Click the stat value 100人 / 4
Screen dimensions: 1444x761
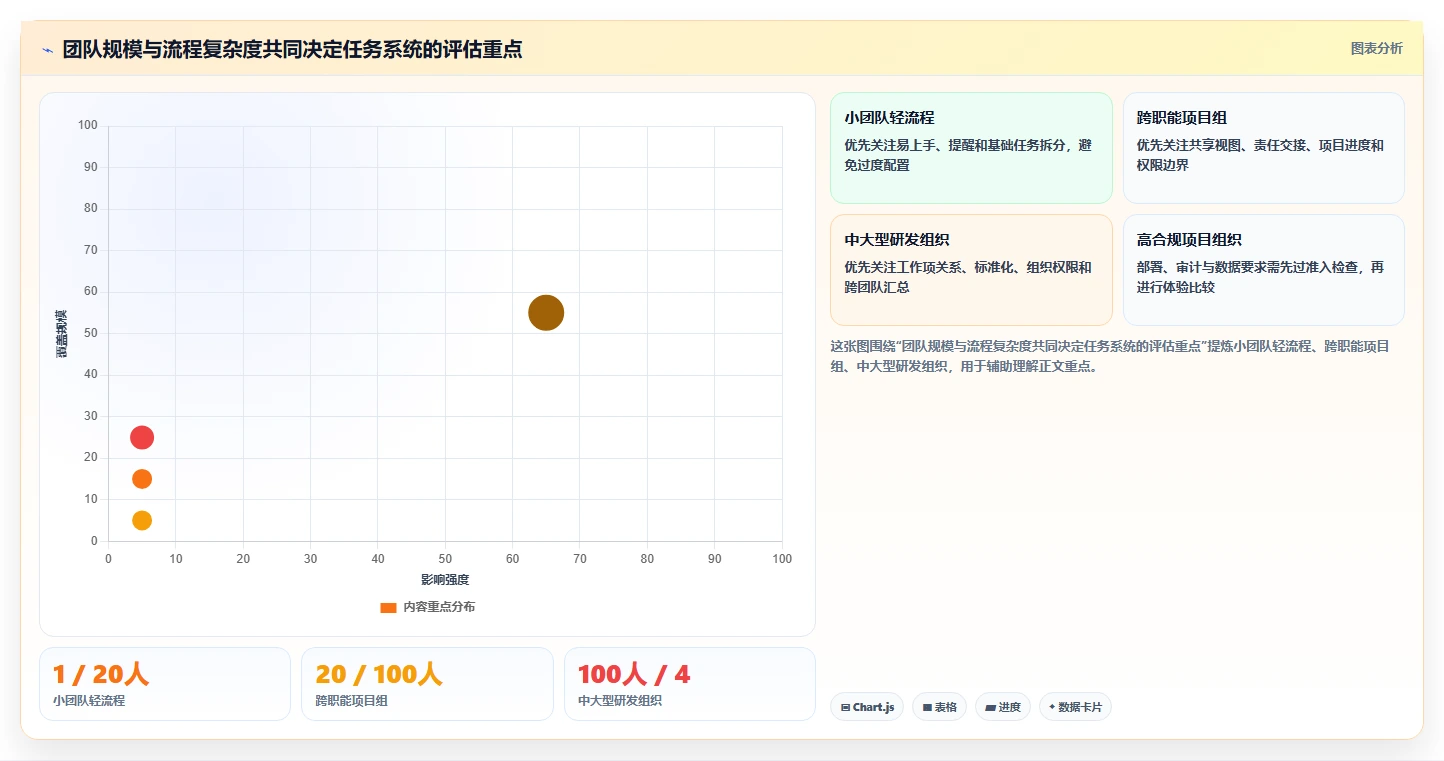point(634,674)
